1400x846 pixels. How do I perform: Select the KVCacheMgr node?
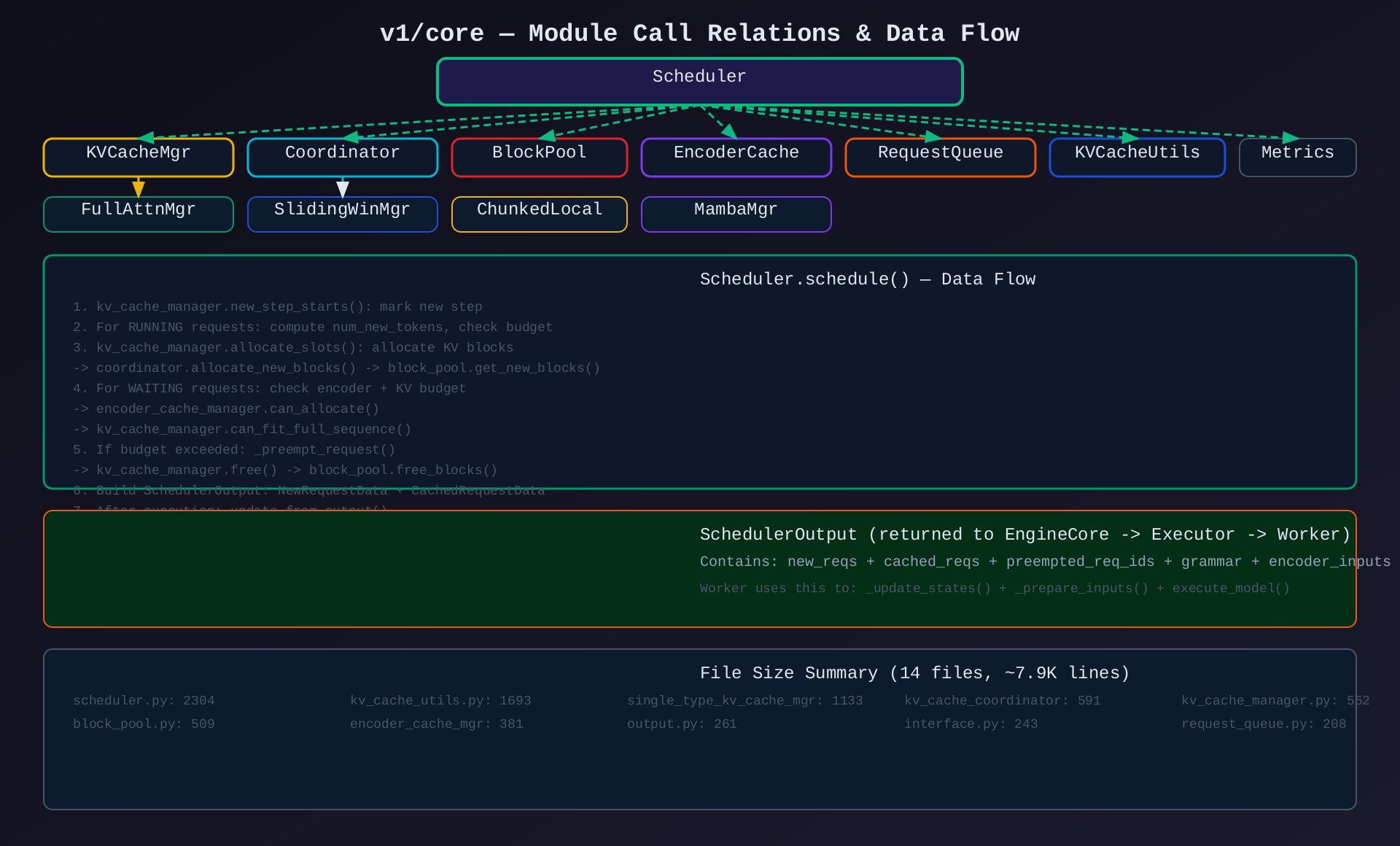[139, 157]
